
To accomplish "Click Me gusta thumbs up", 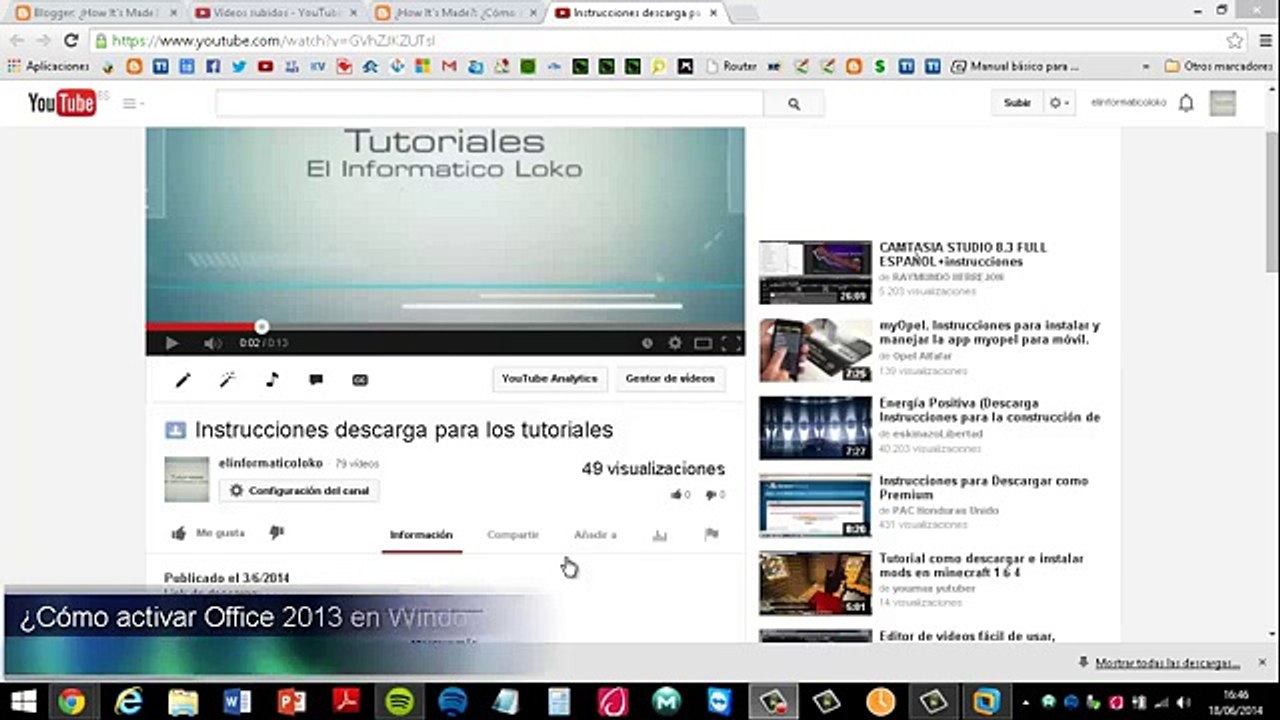I will tap(208, 533).
